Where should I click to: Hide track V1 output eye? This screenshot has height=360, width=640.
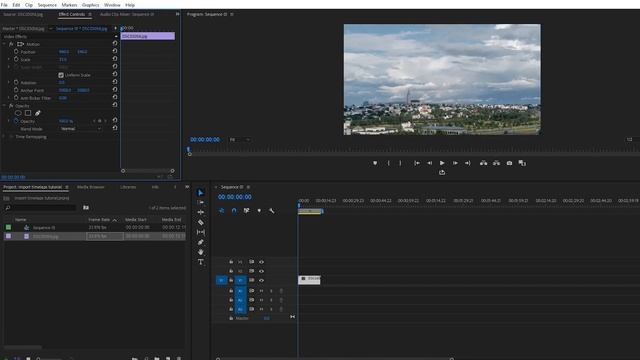261,280
